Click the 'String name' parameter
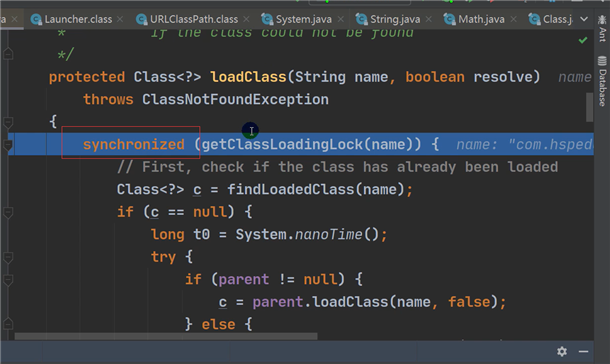Viewport: 610px width, 364px height. (342, 77)
